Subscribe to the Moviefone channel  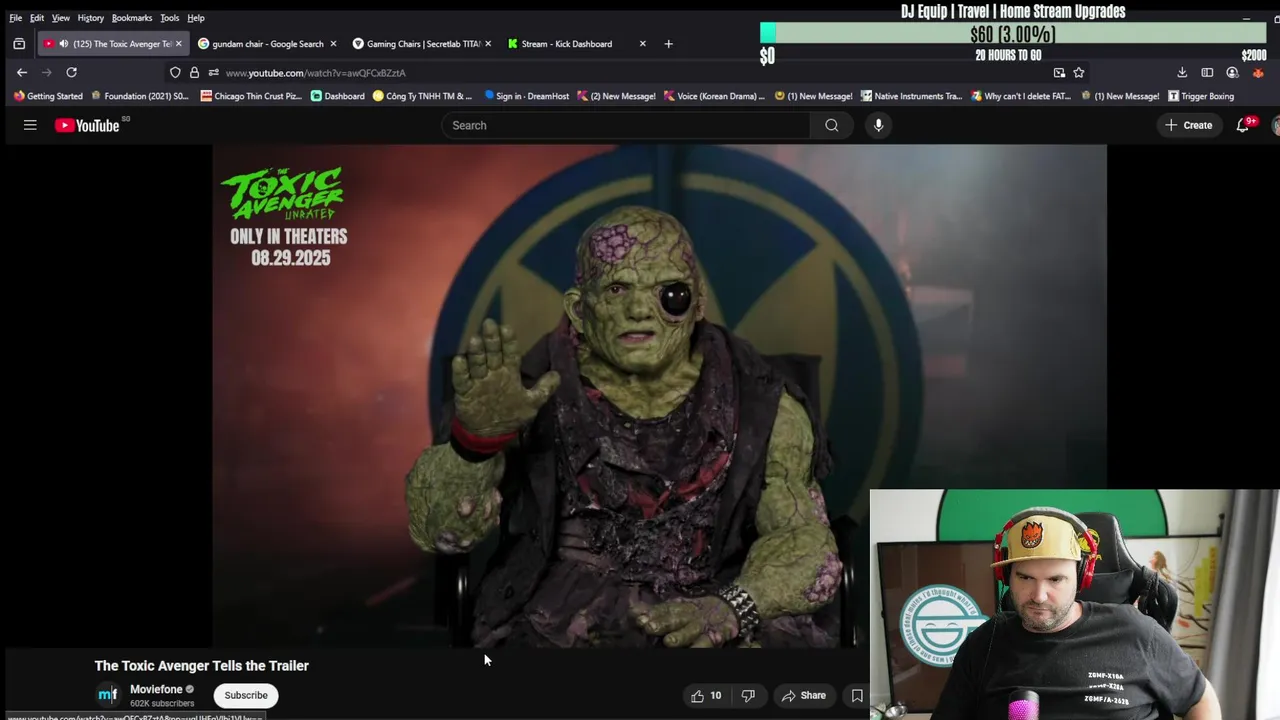pyautogui.click(x=246, y=695)
